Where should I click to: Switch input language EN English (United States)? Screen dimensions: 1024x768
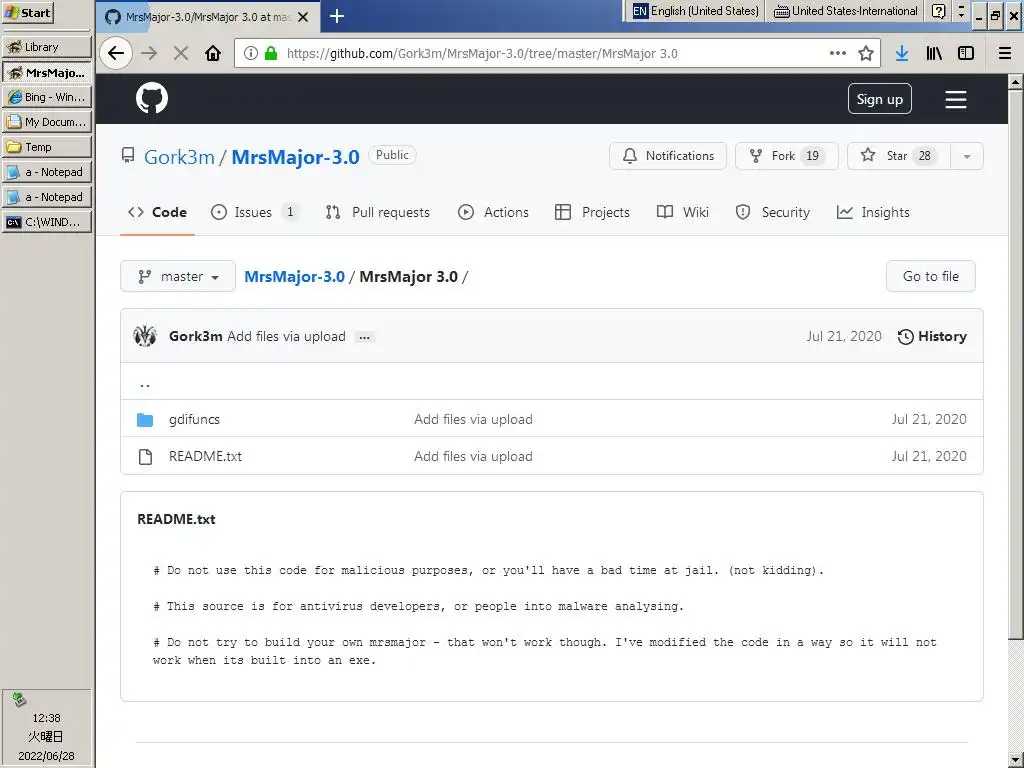696,11
